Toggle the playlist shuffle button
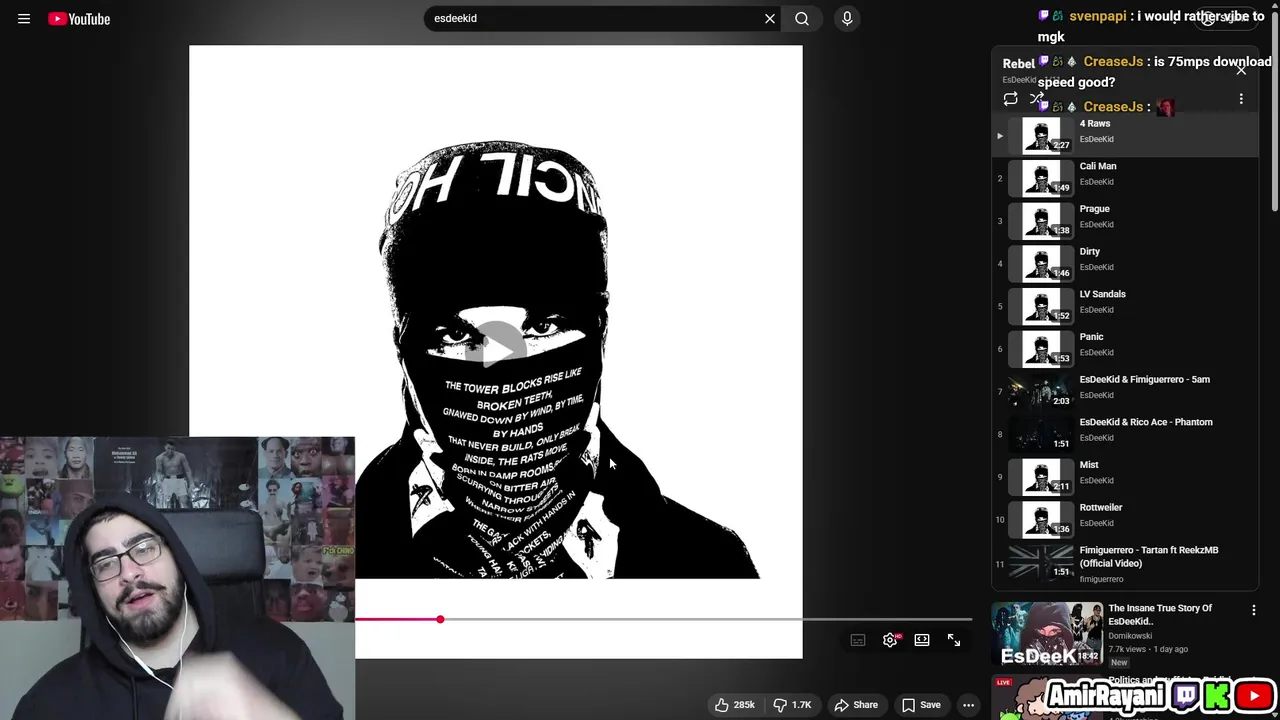This screenshot has width=1280, height=720. click(x=1037, y=99)
